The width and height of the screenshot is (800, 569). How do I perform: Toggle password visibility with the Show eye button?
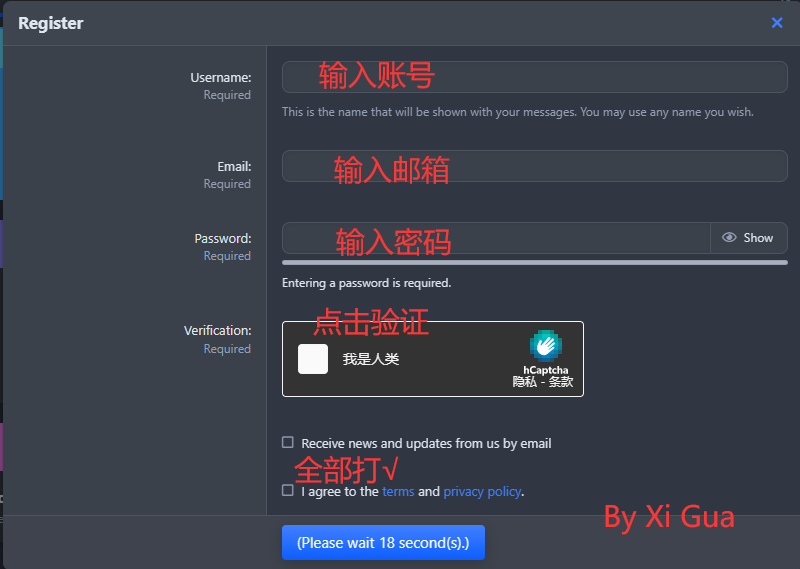point(748,238)
